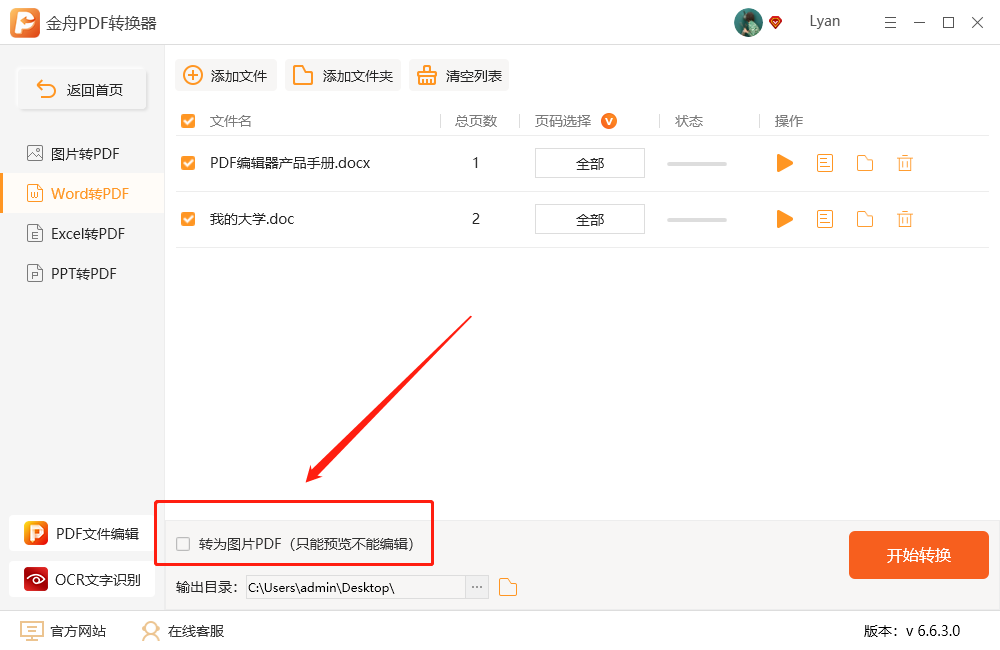Viewport: 1000px width, 650px height.
Task: Click the file name 我的大学.doc
Action: pos(252,219)
